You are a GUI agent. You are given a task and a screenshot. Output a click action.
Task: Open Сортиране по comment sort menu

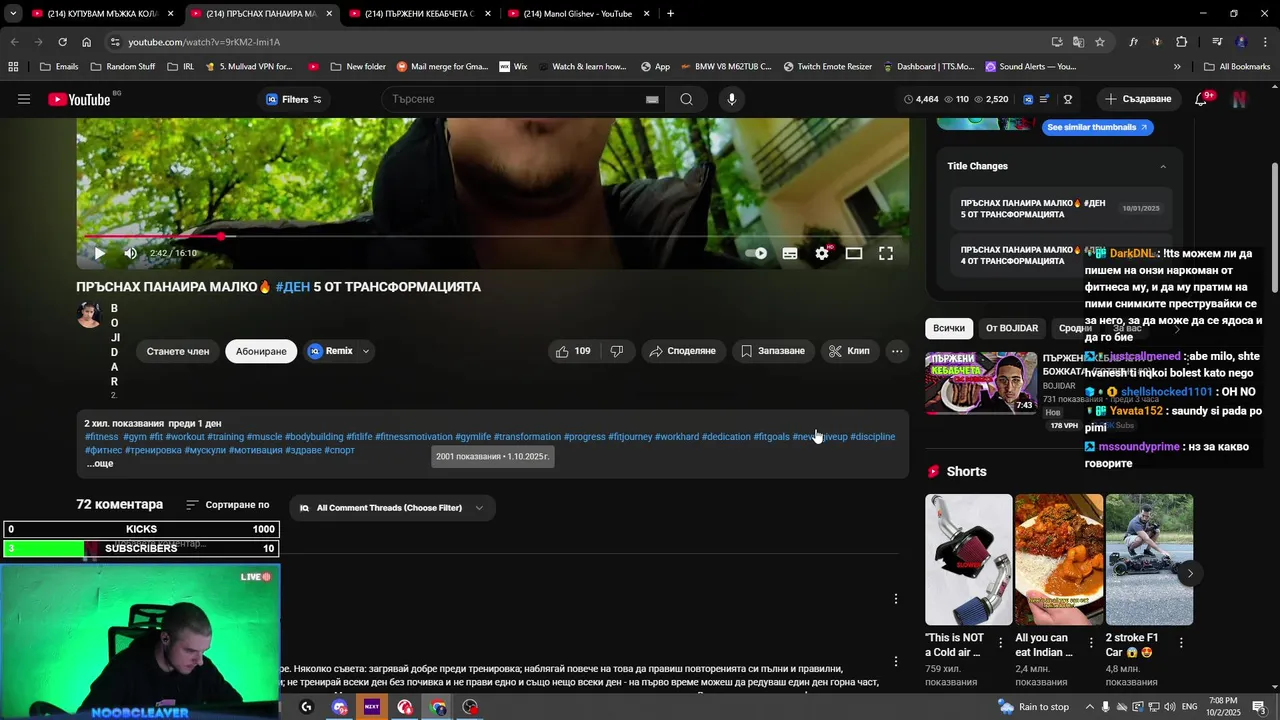227,505
